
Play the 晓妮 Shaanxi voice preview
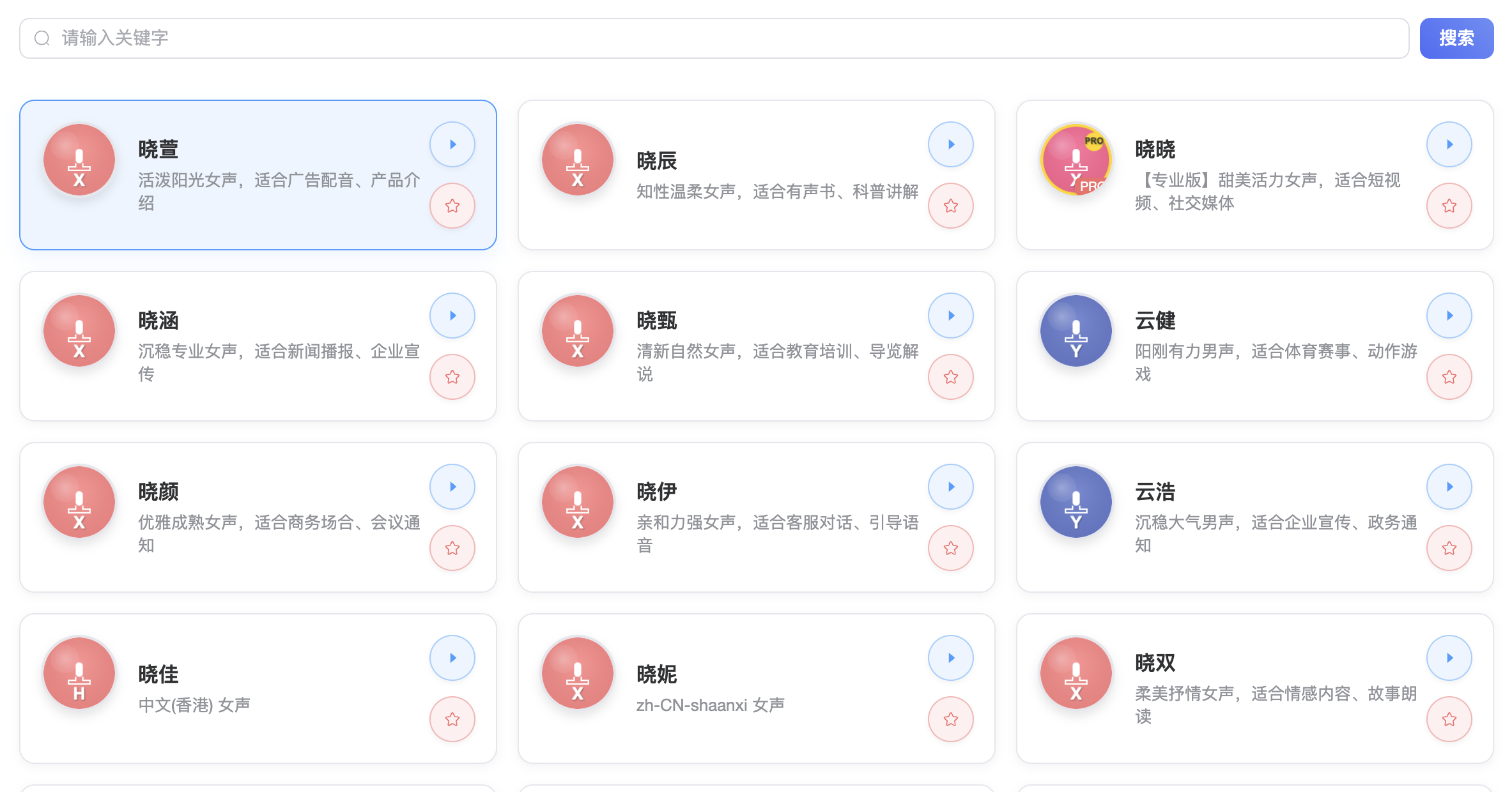coord(951,657)
